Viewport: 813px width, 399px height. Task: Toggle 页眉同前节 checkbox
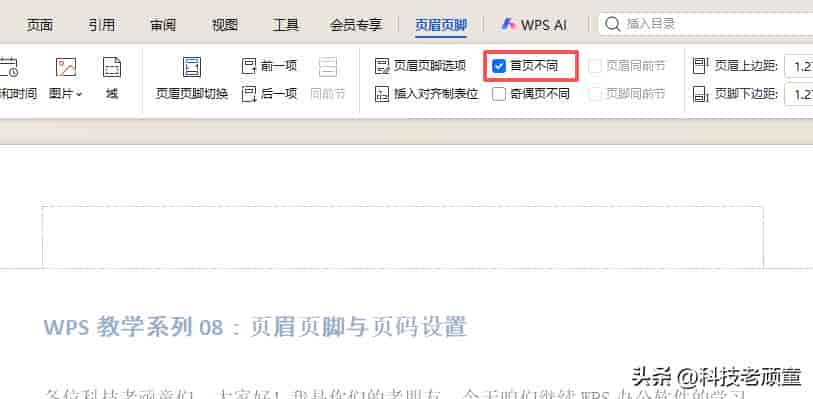[595, 66]
